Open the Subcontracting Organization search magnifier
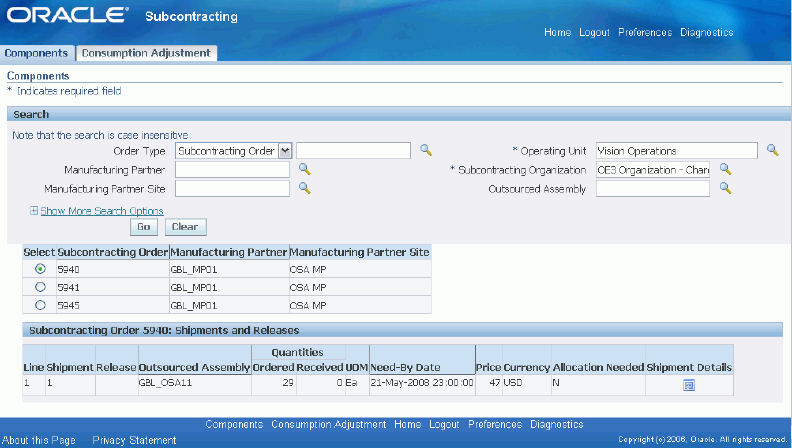Viewport: 792px width, 448px height. pyautogui.click(x=725, y=169)
